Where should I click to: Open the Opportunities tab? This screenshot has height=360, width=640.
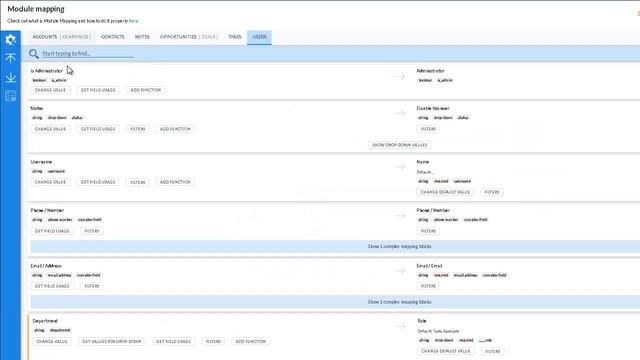(189, 37)
